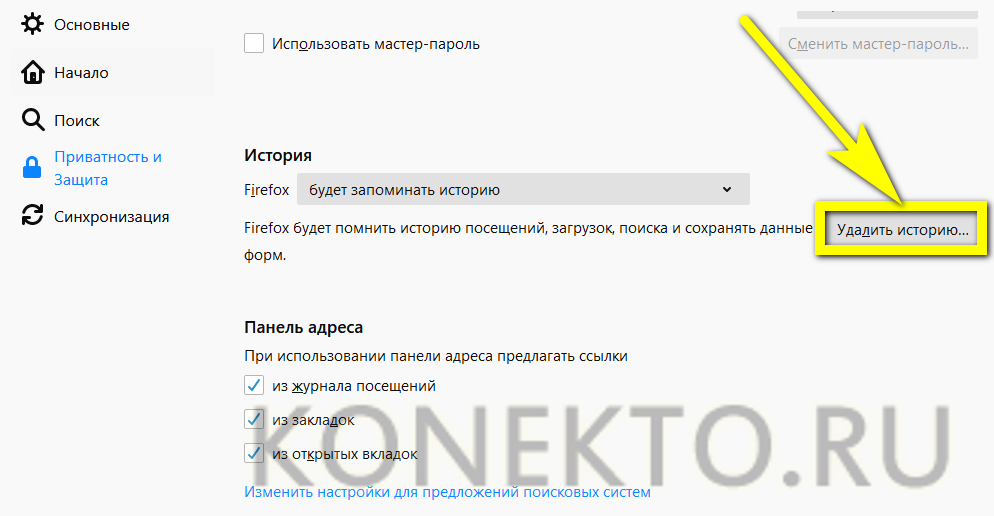Open the будет запоминать историю dropdown

[x=522, y=189]
